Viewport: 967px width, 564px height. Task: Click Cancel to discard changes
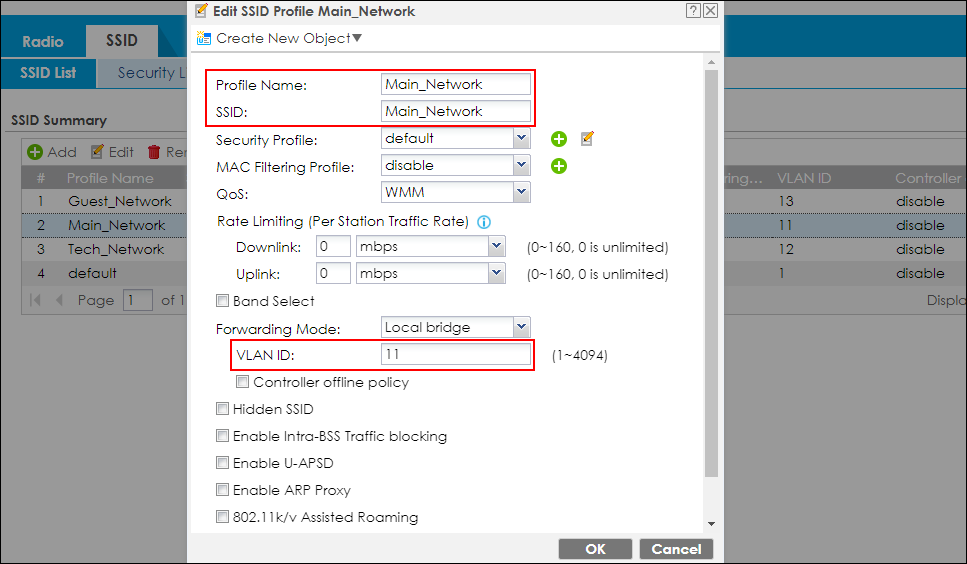click(676, 549)
